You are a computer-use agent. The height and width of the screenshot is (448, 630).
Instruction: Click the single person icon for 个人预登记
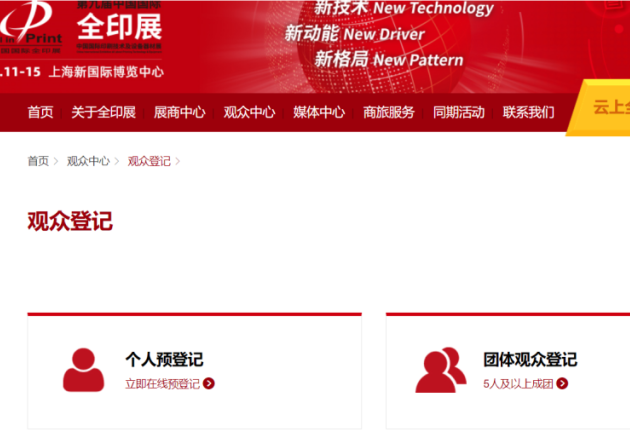(83, 370)
